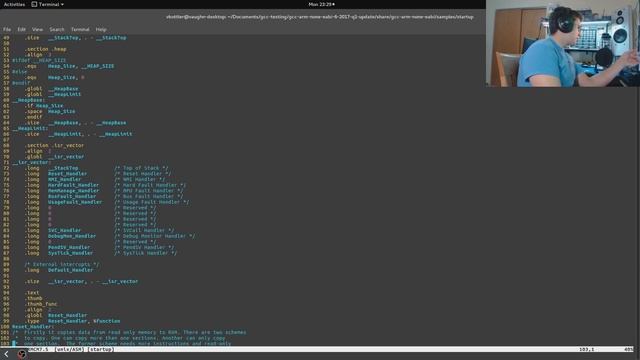
Task: Open the File menu
Action: [x=7, y=29]
